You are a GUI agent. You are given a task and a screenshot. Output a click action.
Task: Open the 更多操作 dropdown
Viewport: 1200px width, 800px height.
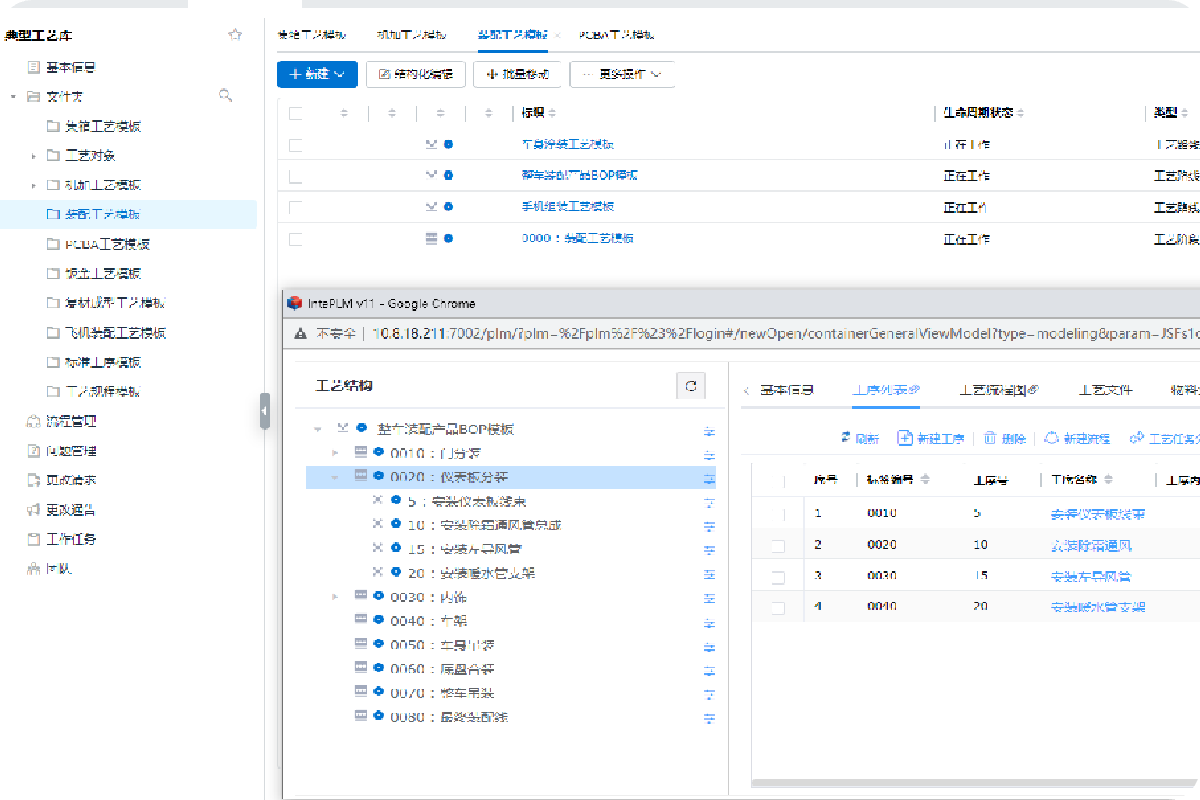(621, 74)
